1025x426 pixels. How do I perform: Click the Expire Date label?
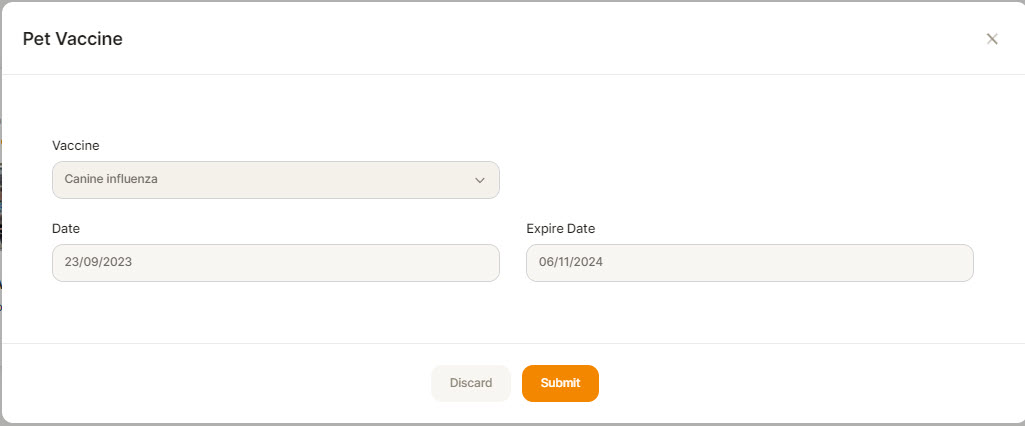pos(561,229)
